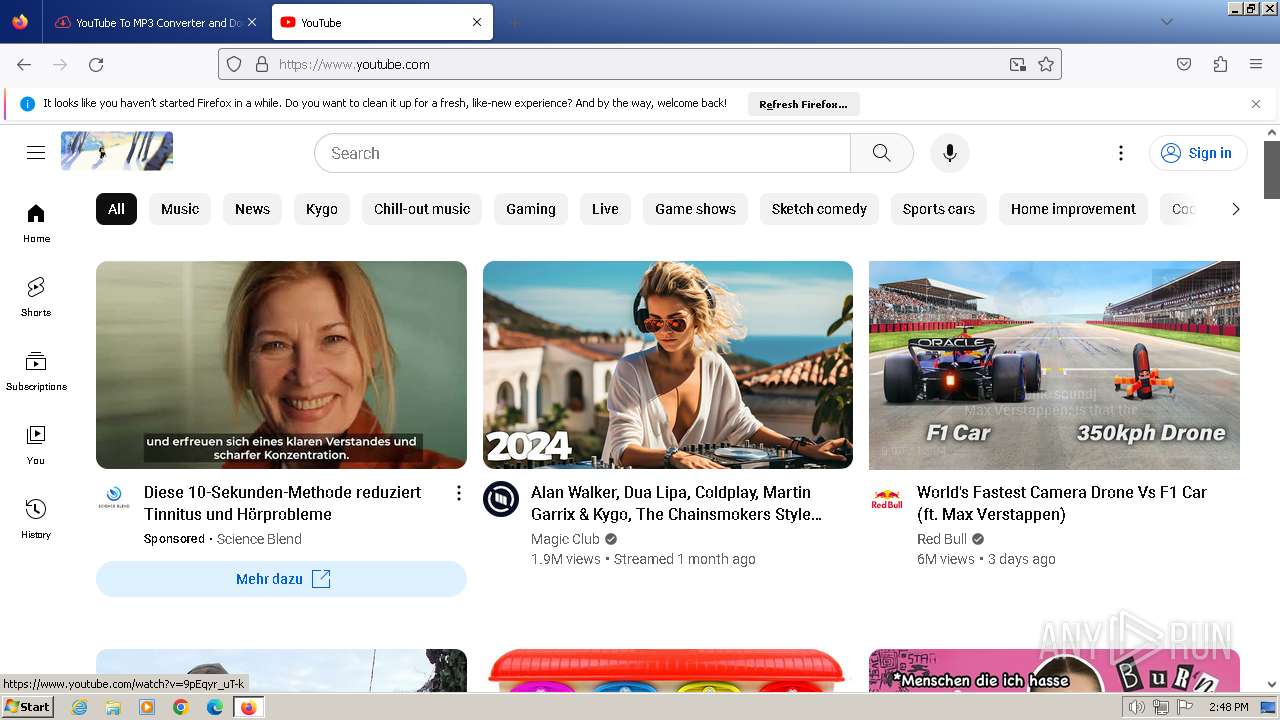Select the Gaming category chip
The height and width of the screenshot is (720, 1280).
click(x=531, y=209)
